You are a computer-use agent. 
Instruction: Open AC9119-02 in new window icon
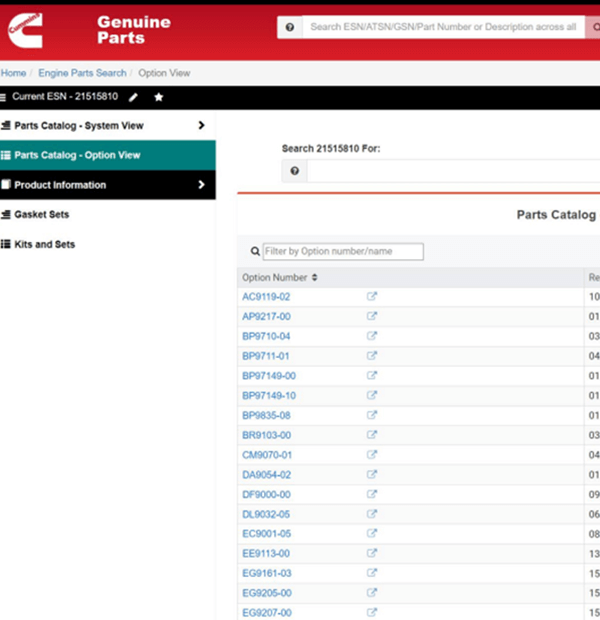[x=372, y=296]
